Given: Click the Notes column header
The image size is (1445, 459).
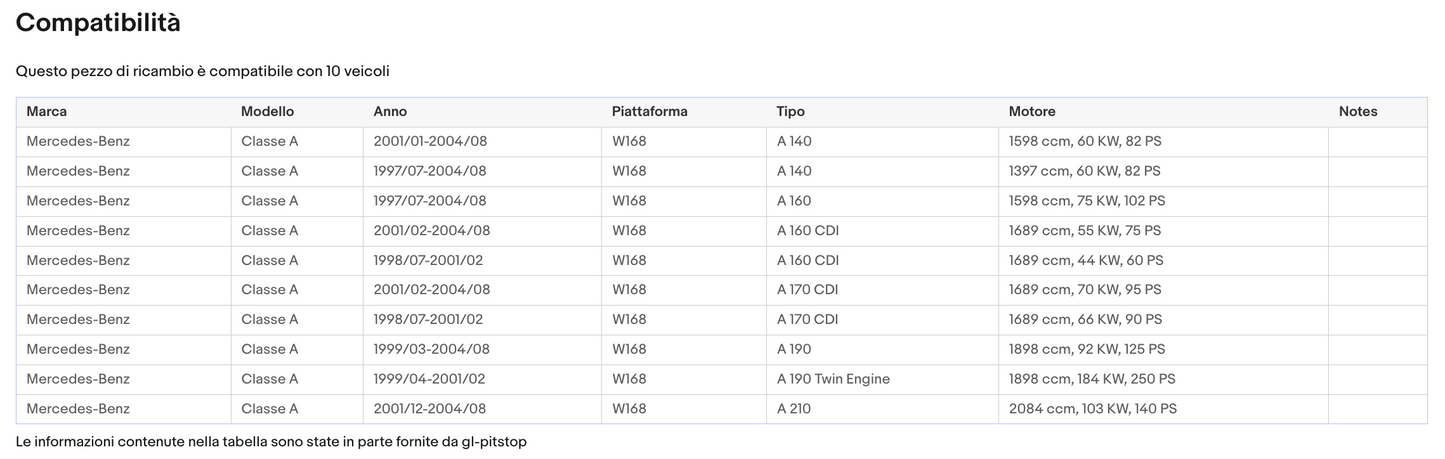Looking at the screenshot, I should (1358, 112).
